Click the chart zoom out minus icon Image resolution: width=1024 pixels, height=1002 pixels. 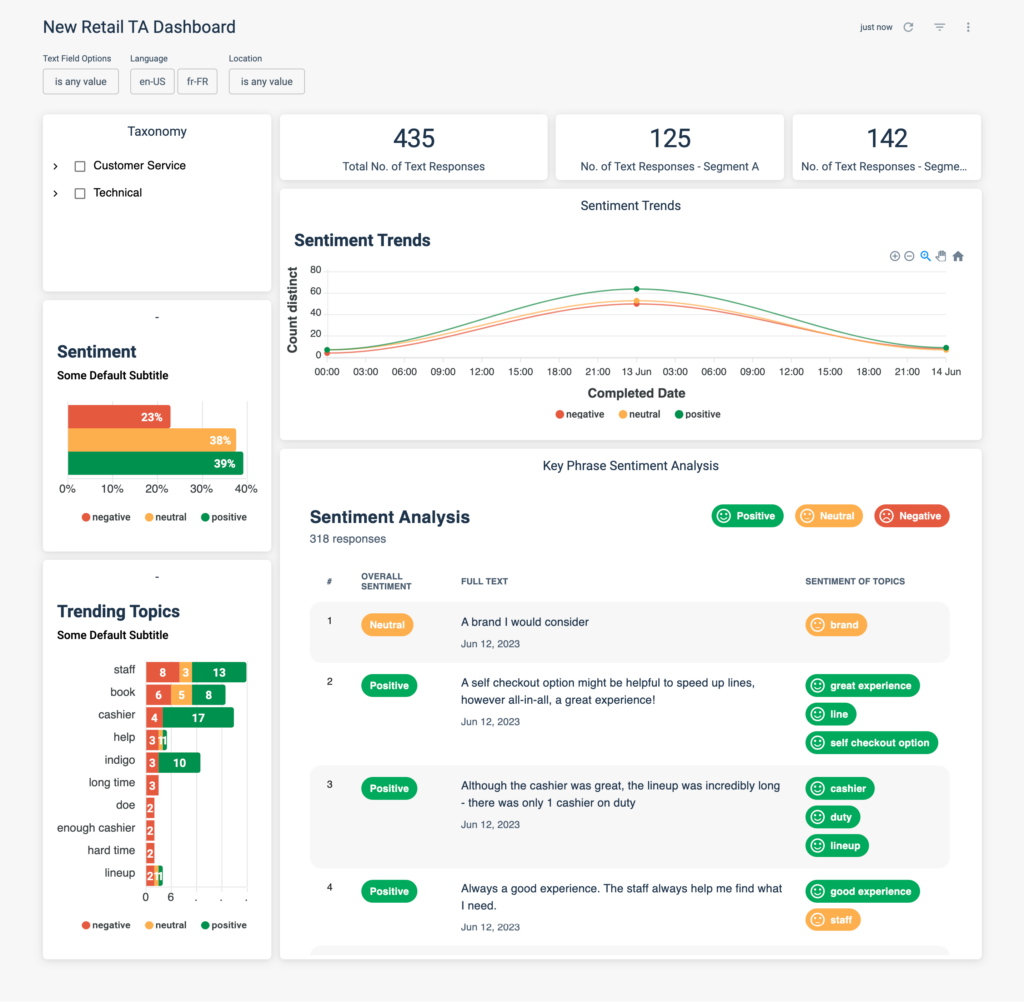point(909,256)
